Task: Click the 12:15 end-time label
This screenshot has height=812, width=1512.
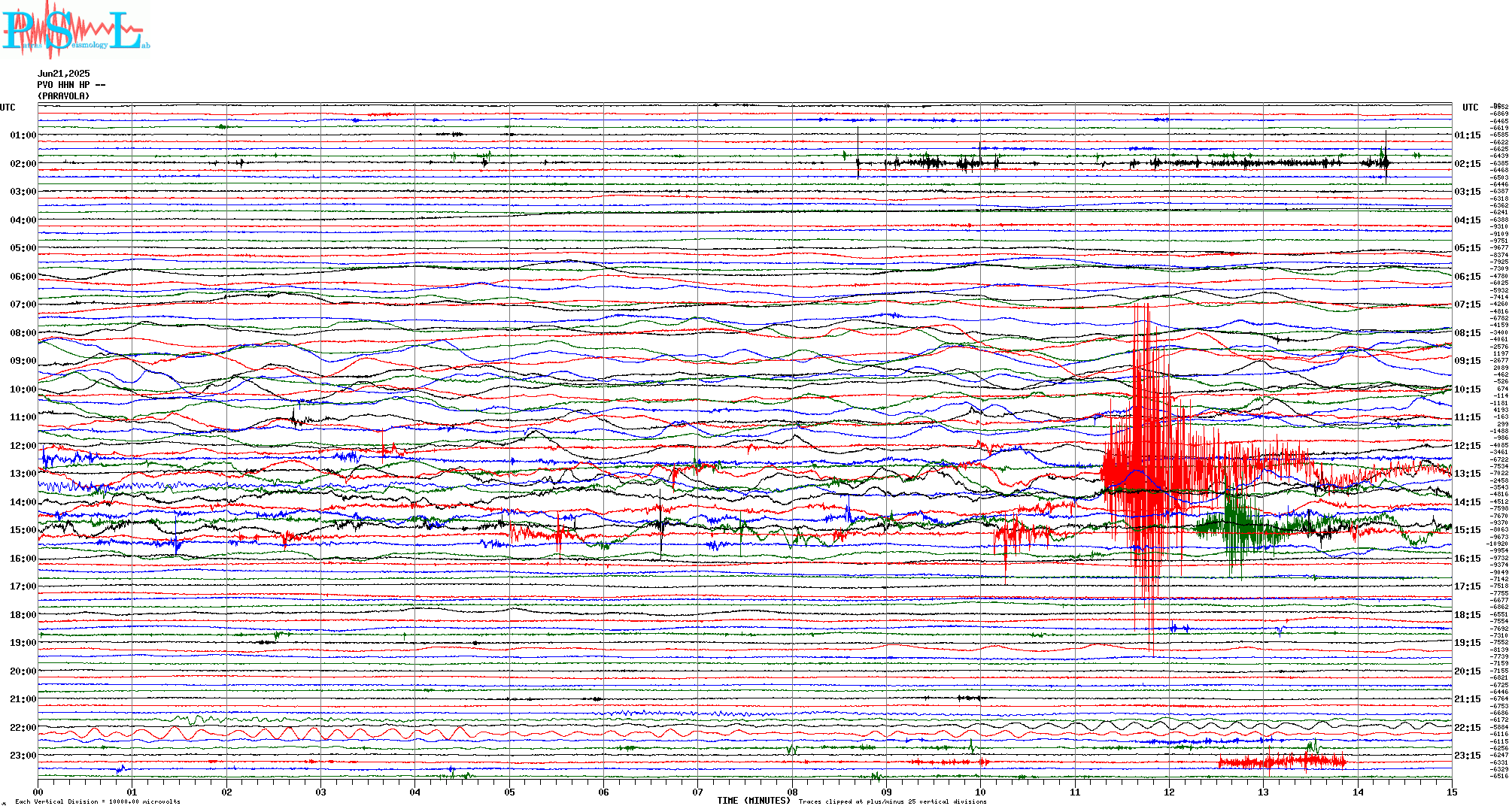Action: pyautogui.click(x=1468, y=446)
